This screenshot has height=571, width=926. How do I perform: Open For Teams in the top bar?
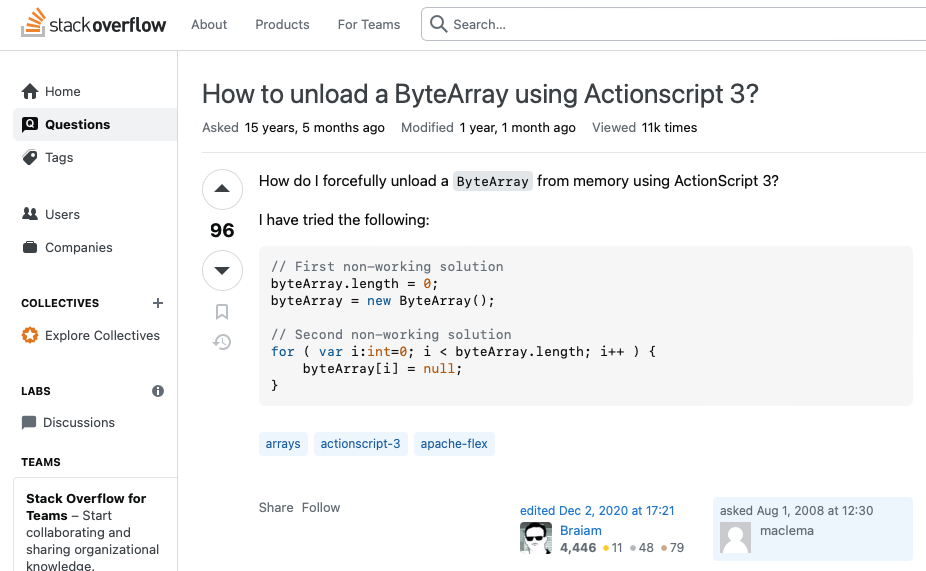point(368,24)
